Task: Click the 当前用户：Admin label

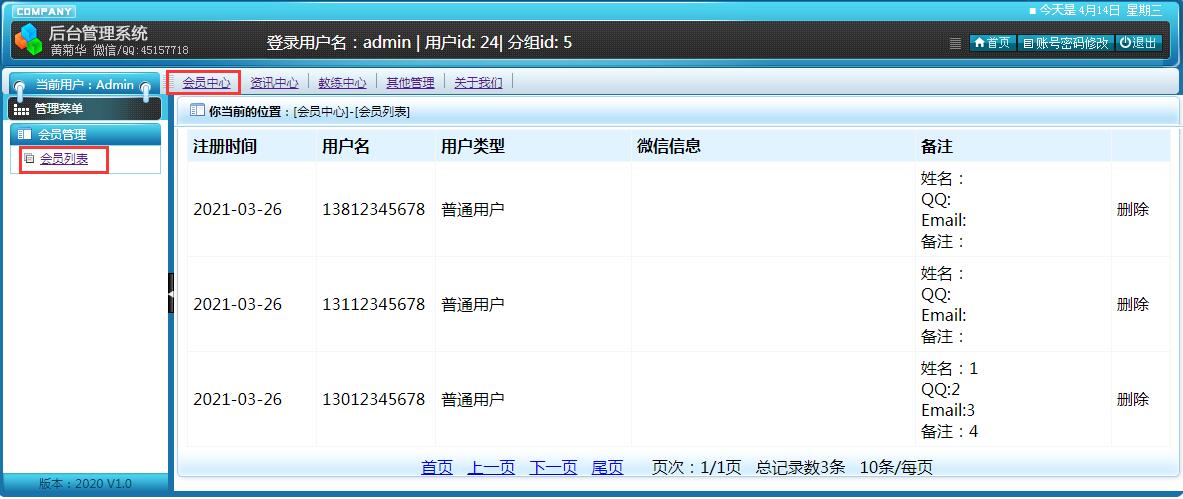Action: (x=84, y=85)
